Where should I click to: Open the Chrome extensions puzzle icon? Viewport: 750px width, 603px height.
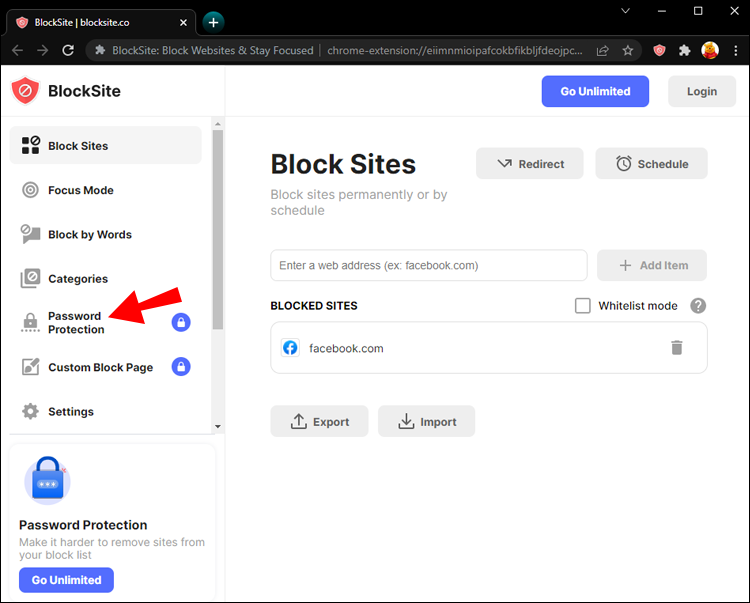pyautogui.click(x=685, y=50)
